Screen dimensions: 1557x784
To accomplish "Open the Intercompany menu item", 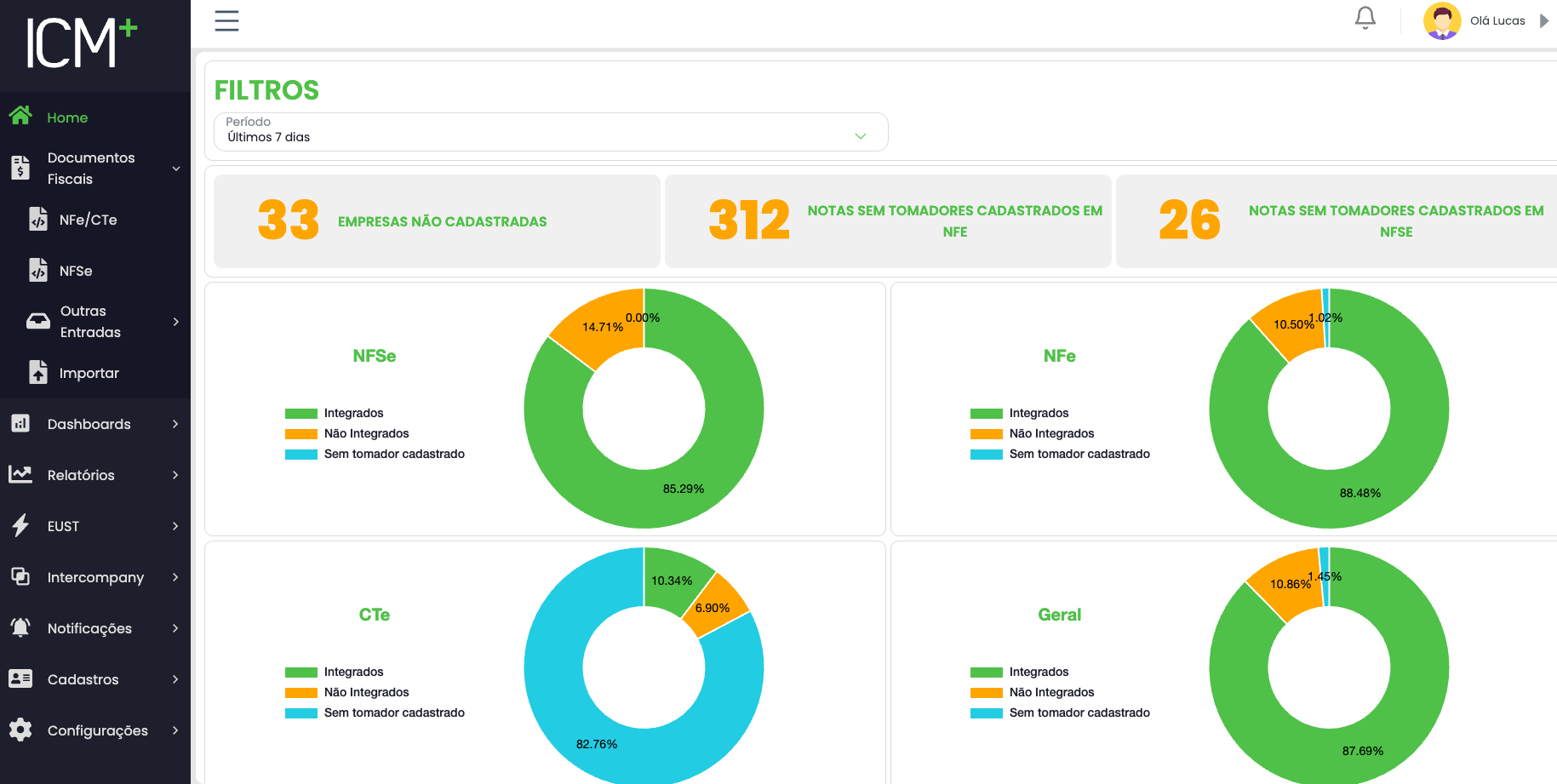I will click(96, 576).
